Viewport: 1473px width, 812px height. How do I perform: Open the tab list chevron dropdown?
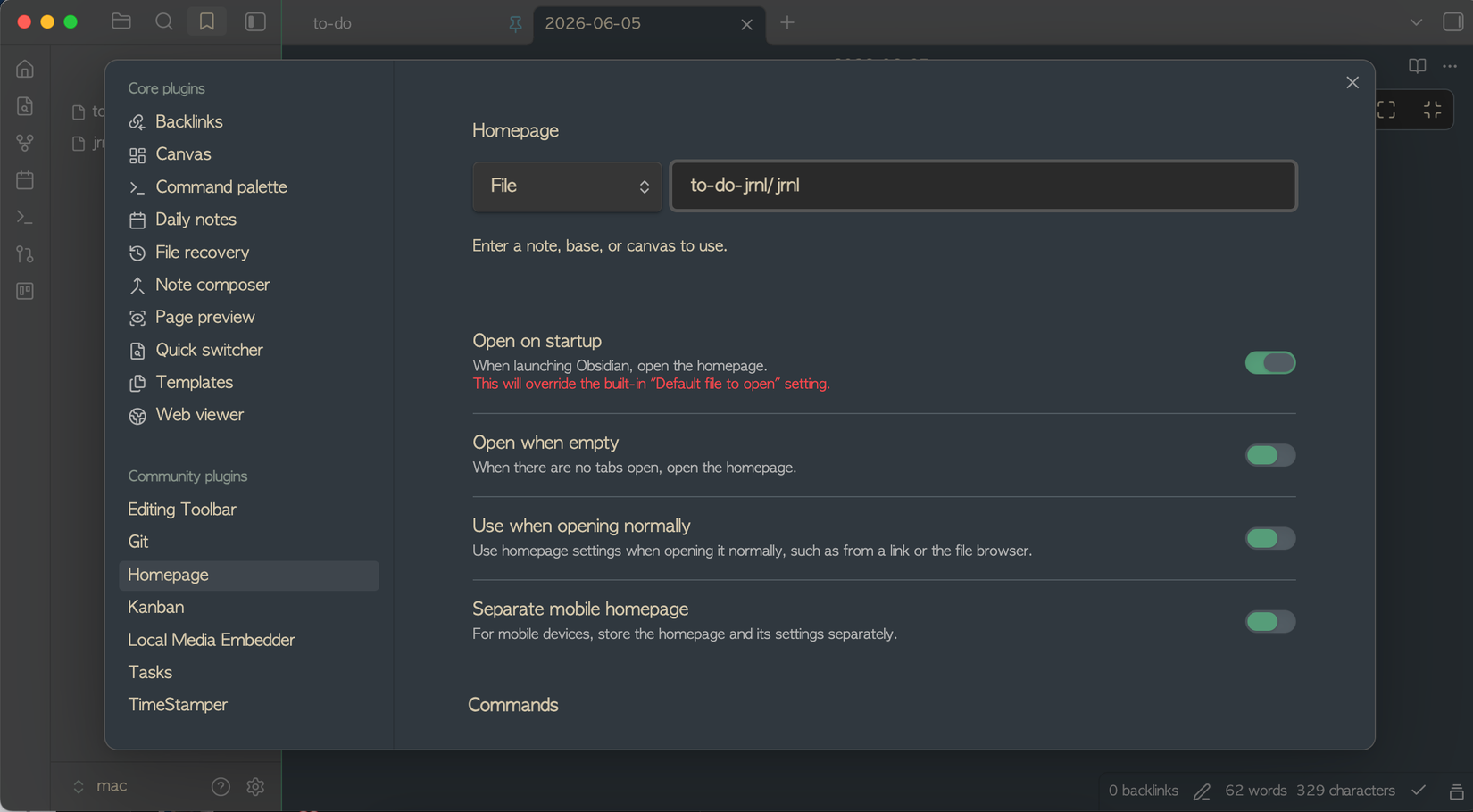tap(1416, 22)
